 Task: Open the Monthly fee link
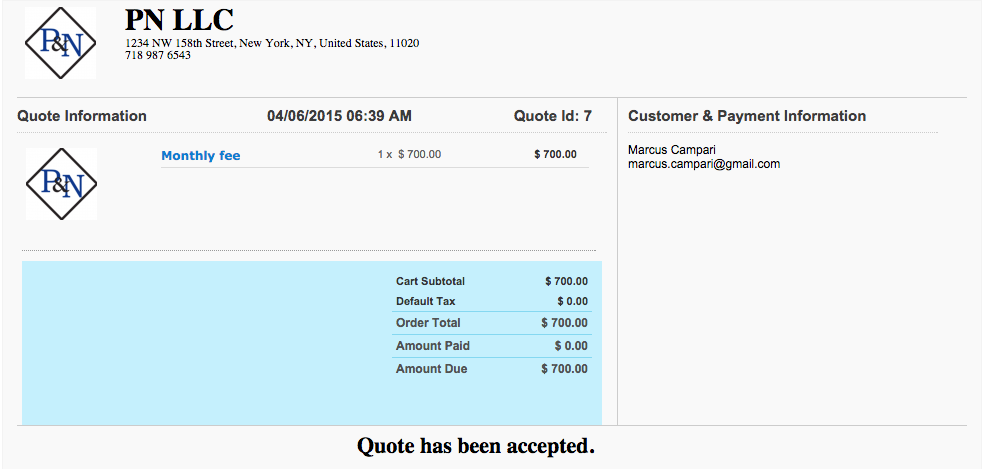[x=200, y=155]
